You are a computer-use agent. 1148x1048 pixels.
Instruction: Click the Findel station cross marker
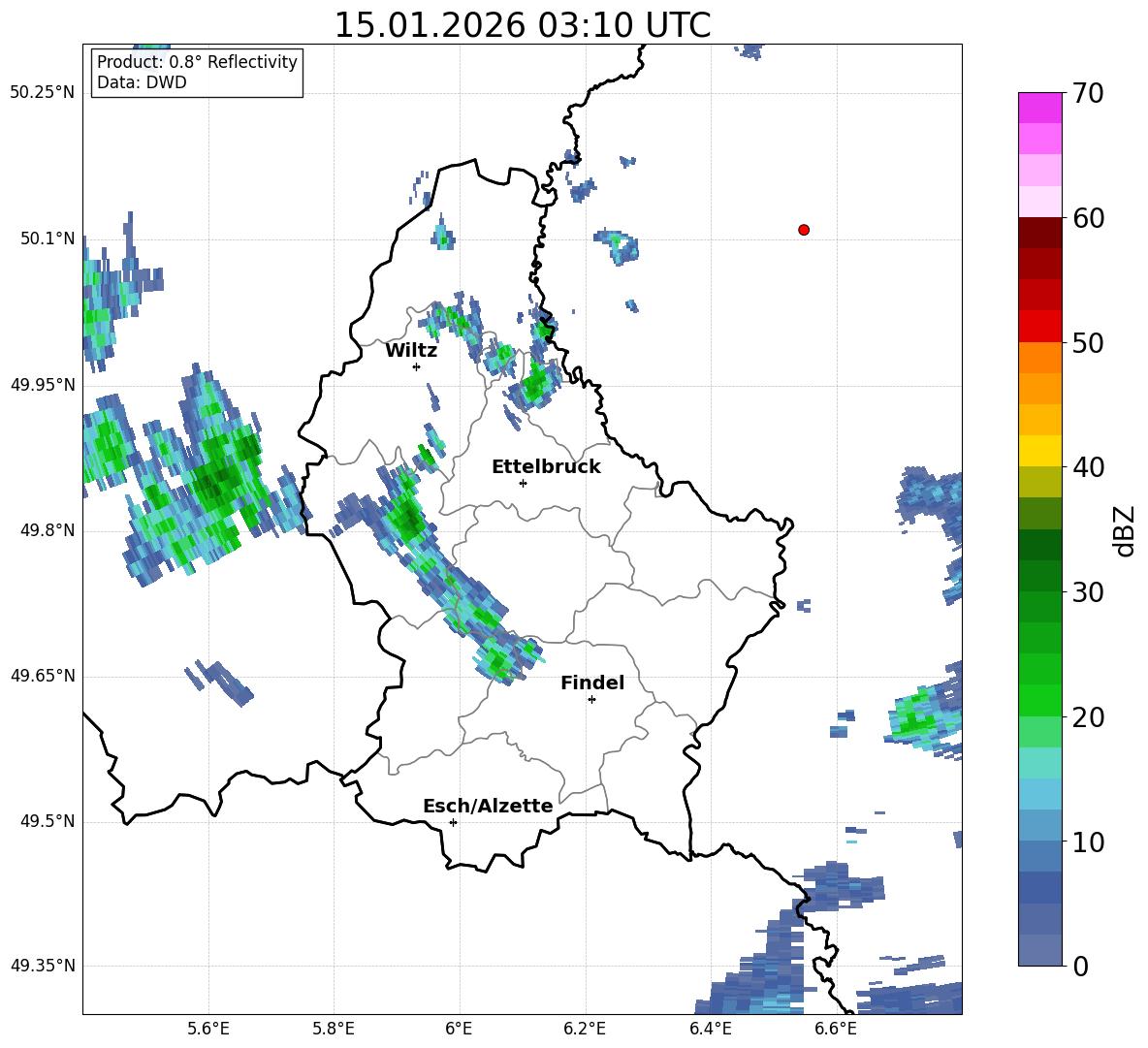pyautogui.click(x=591, y=699)
